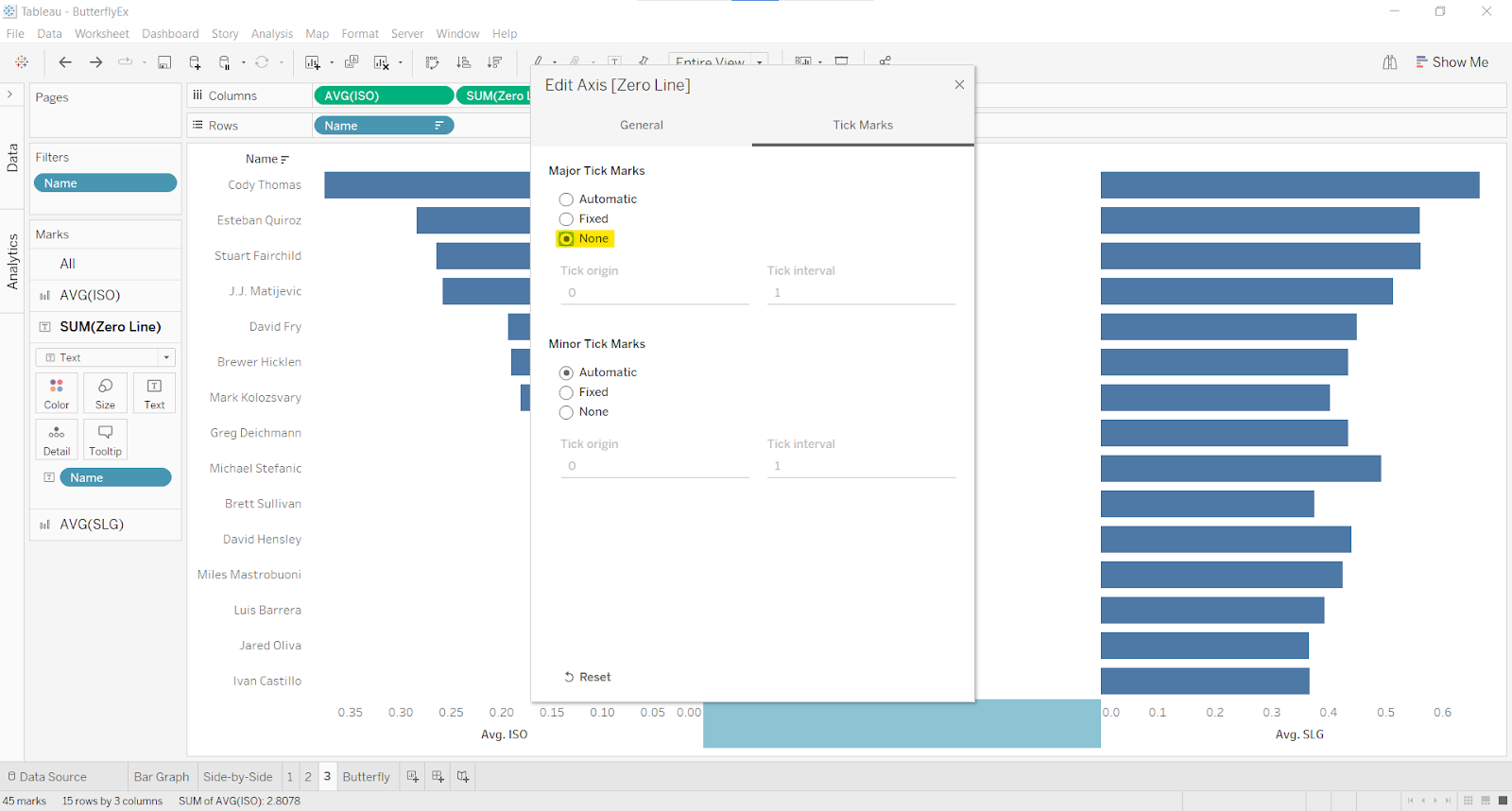Select Fixed for Minor Tick Marks

point(566,392)
